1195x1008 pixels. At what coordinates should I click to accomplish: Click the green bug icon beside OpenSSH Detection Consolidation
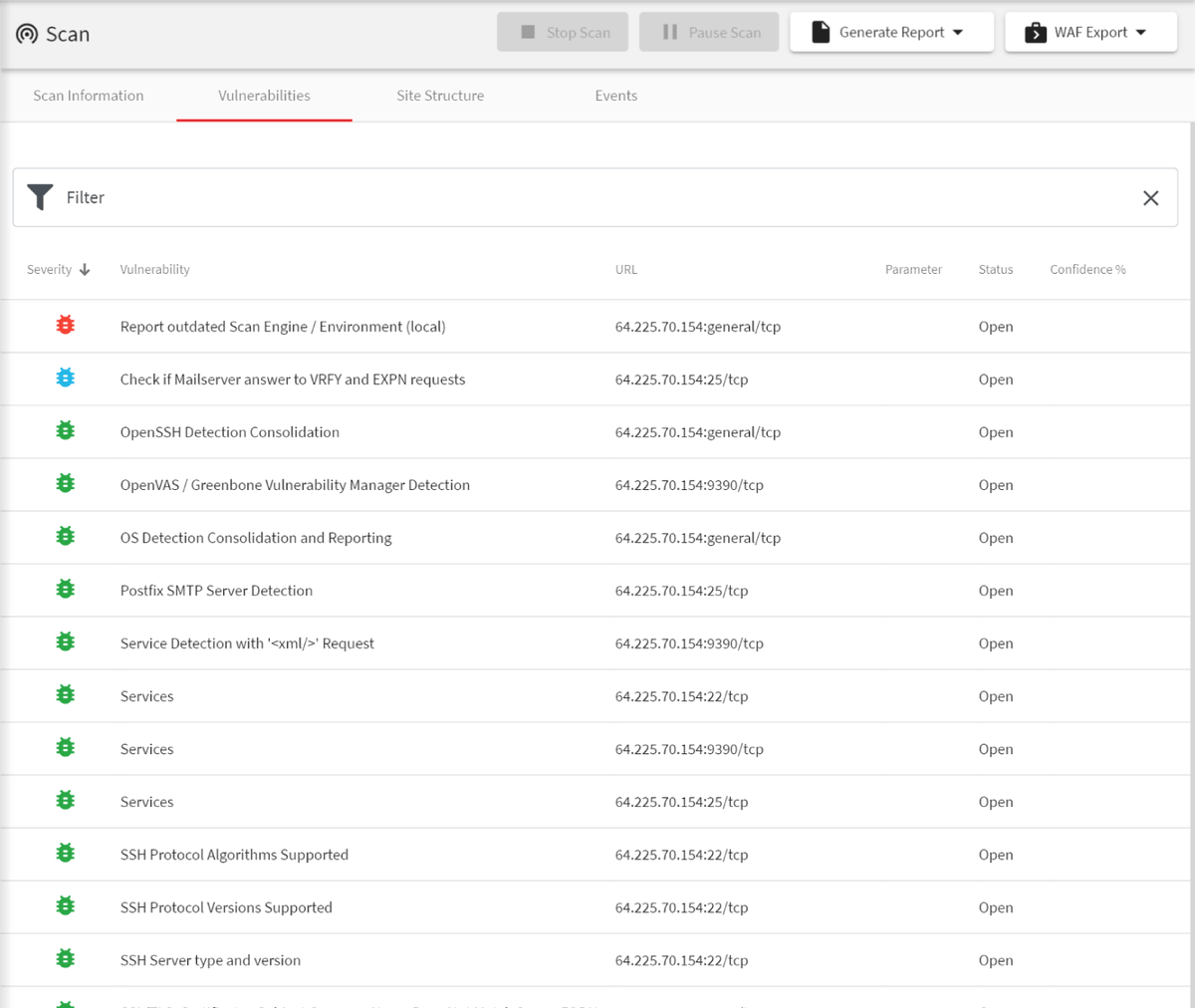(x=66, y=430)
